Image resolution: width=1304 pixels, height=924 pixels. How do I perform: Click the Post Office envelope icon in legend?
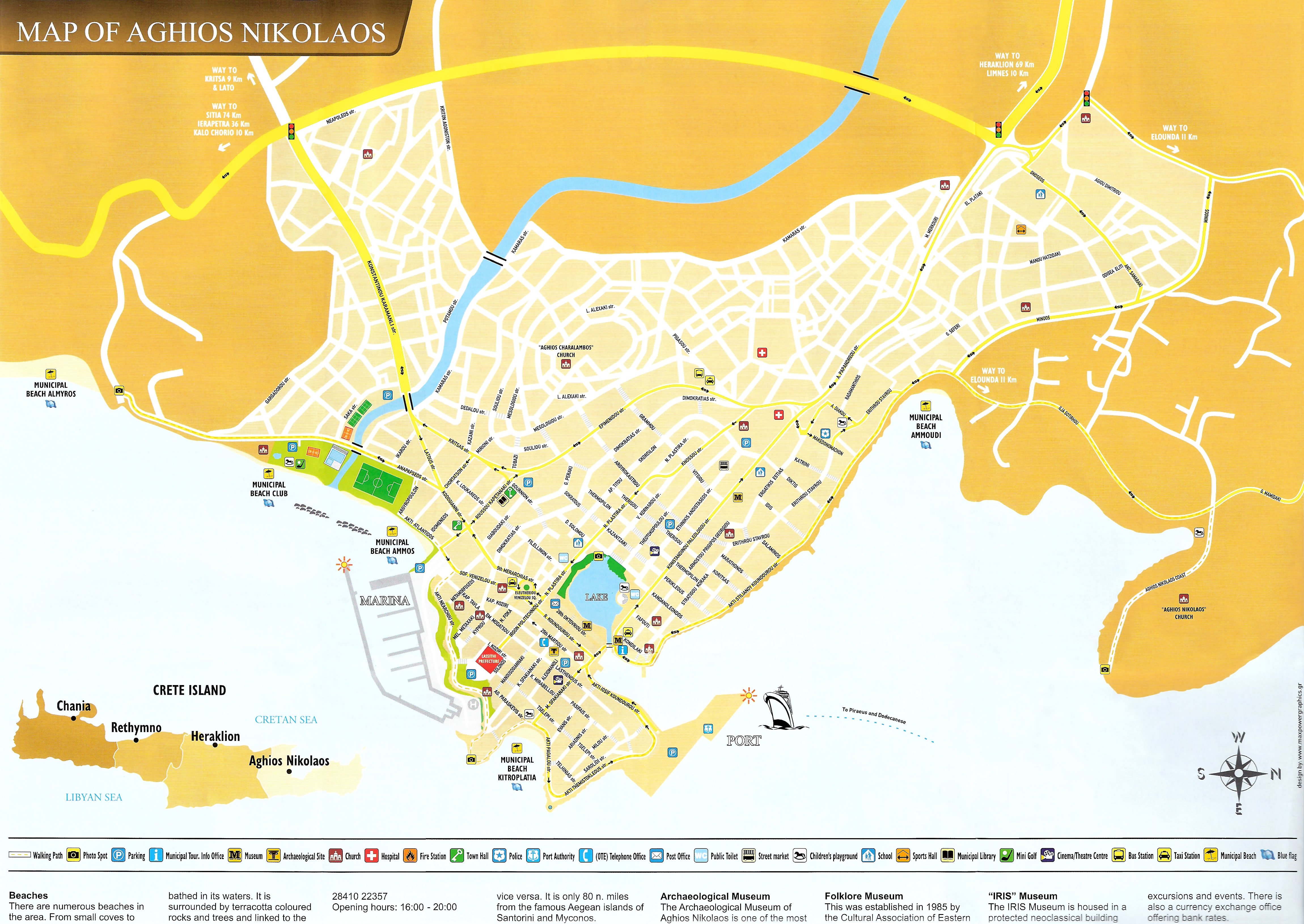(x=657, y=855)
